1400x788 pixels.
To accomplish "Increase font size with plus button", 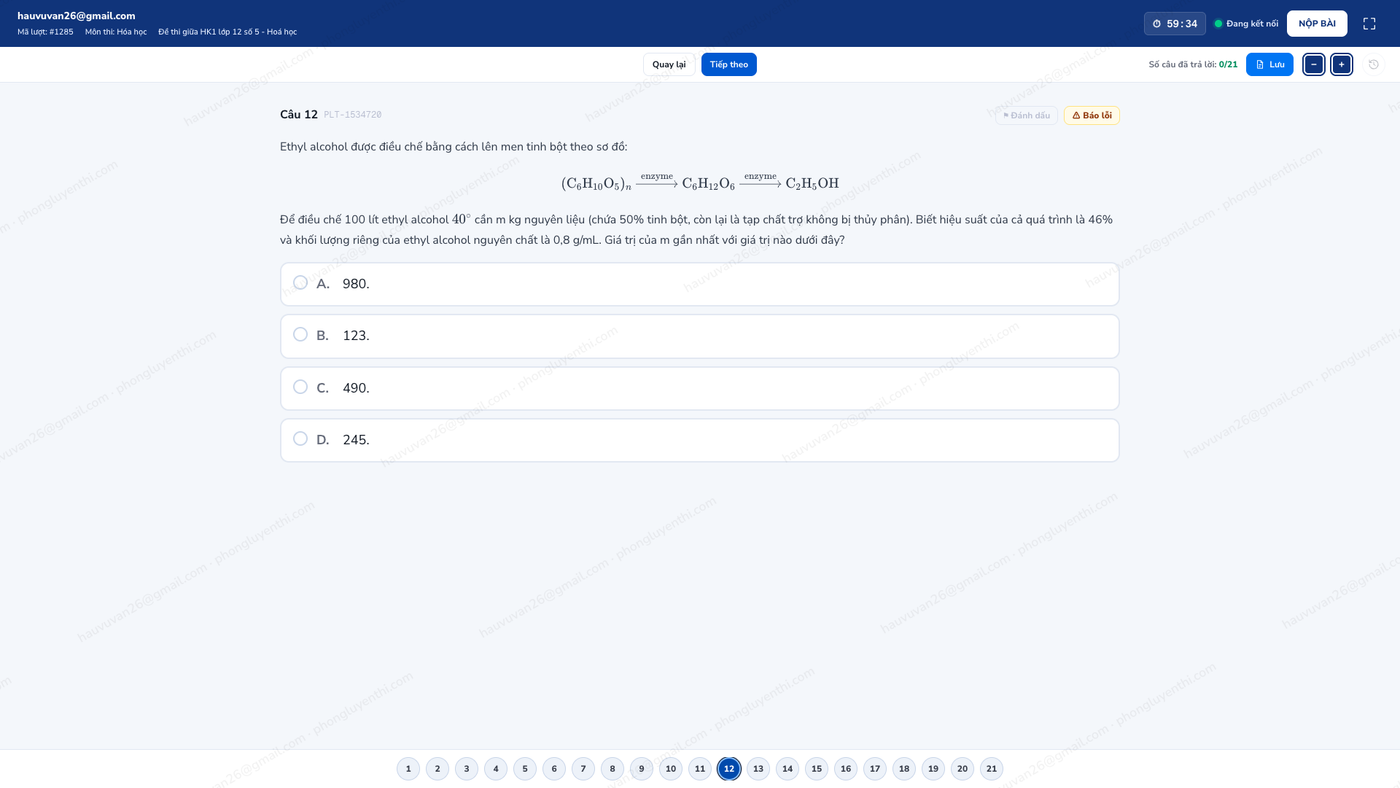I will click(x=1342, y=65).
